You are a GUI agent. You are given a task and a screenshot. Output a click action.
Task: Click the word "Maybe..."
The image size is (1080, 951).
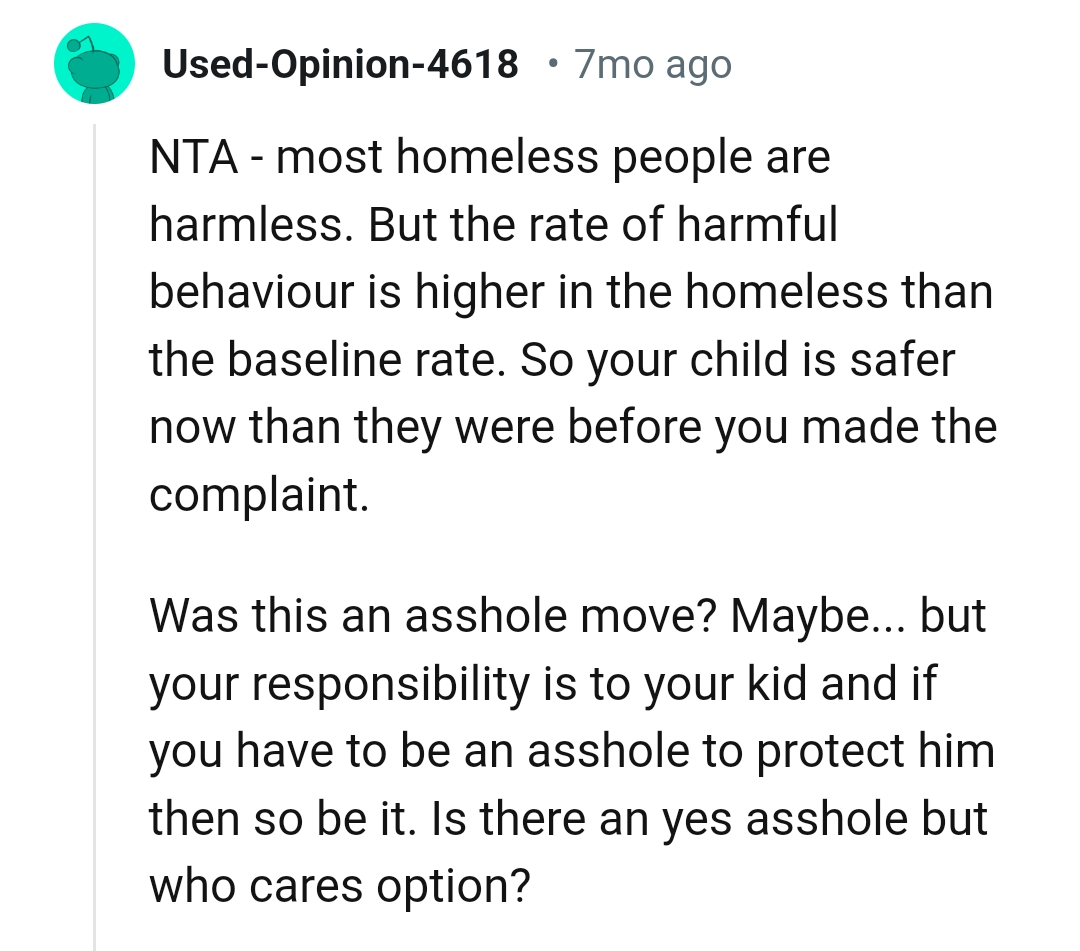817,618
